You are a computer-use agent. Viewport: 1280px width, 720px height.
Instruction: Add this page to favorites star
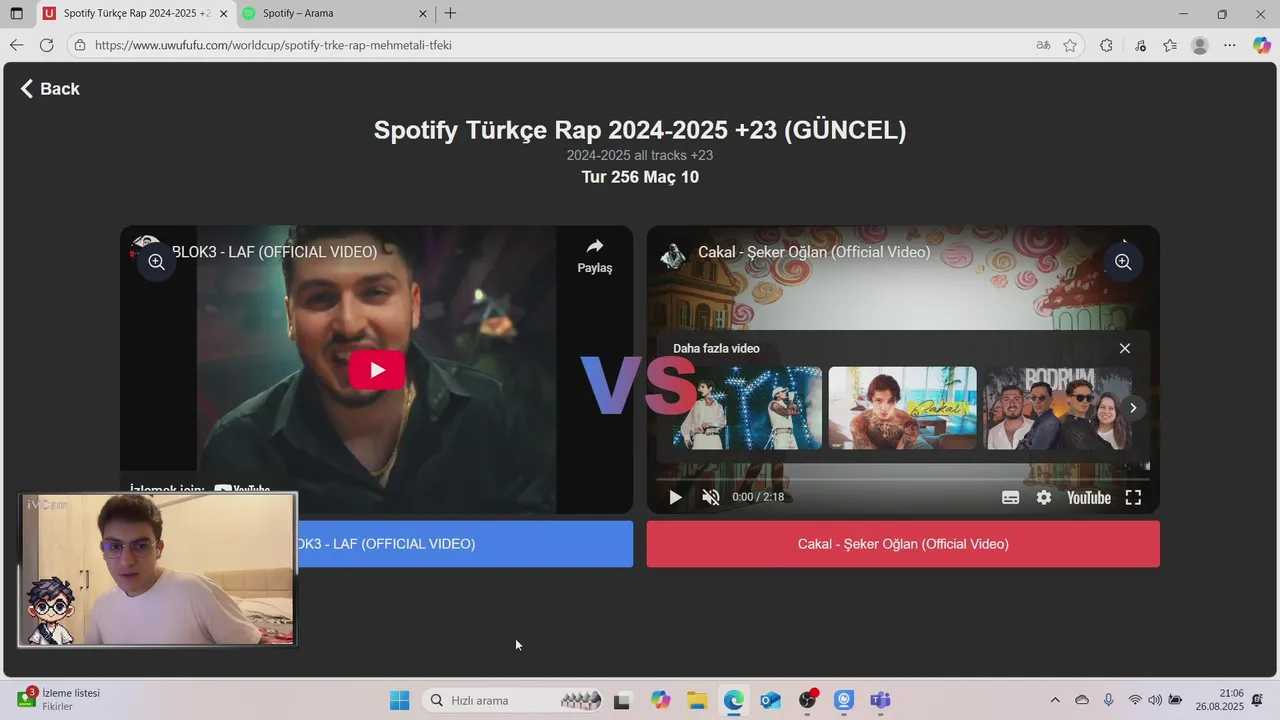(1070, 45)
